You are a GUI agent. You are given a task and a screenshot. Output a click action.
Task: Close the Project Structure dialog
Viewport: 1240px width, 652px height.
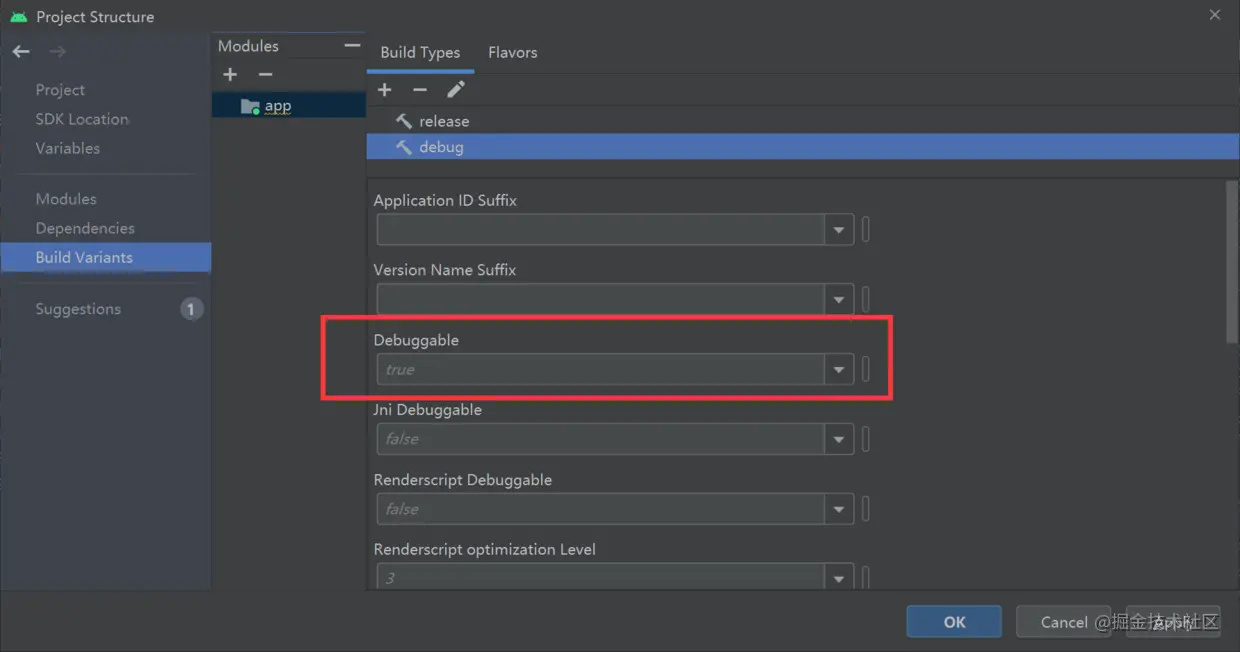(1214, 15)
